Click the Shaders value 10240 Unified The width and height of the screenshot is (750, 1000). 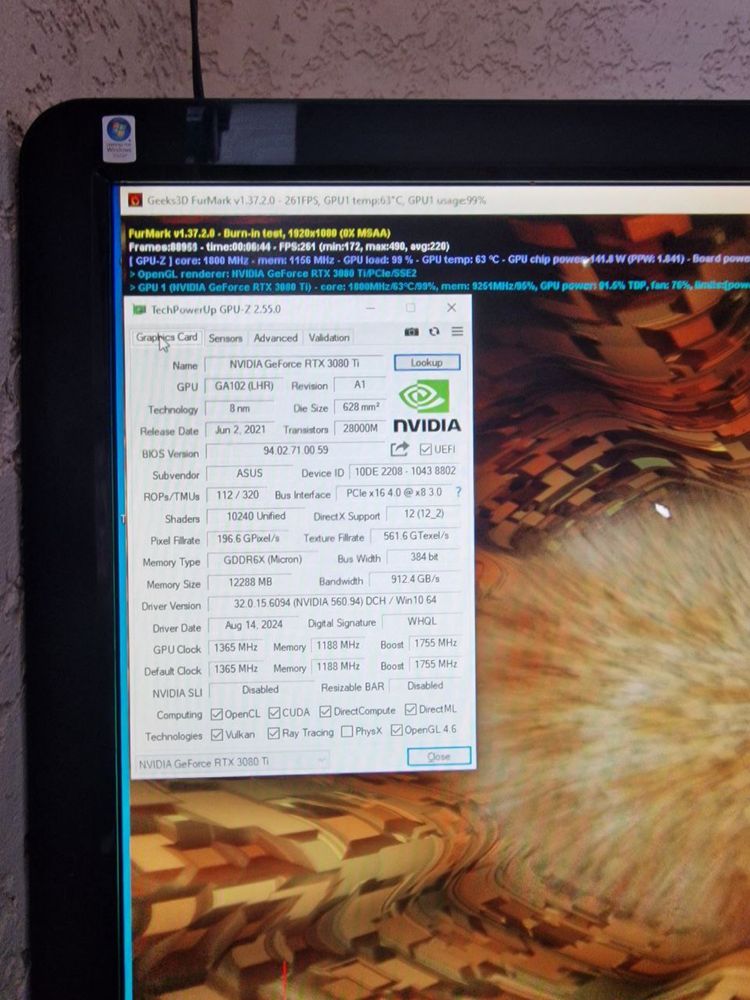coord(256,516)
